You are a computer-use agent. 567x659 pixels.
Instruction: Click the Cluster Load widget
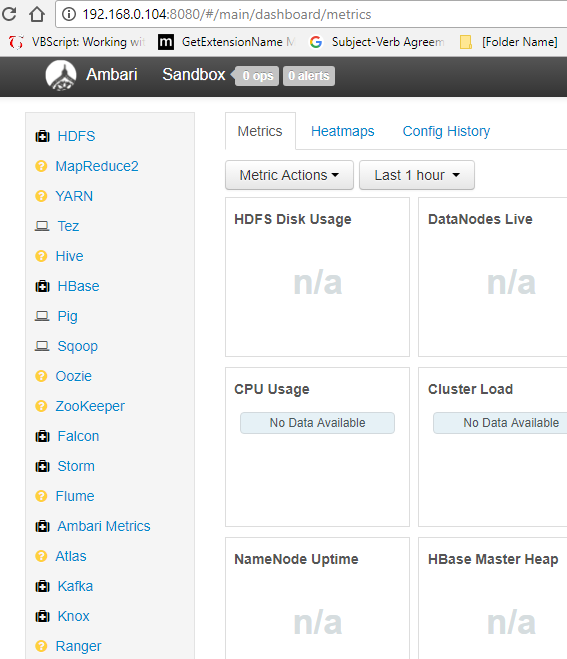click(493, 447)
